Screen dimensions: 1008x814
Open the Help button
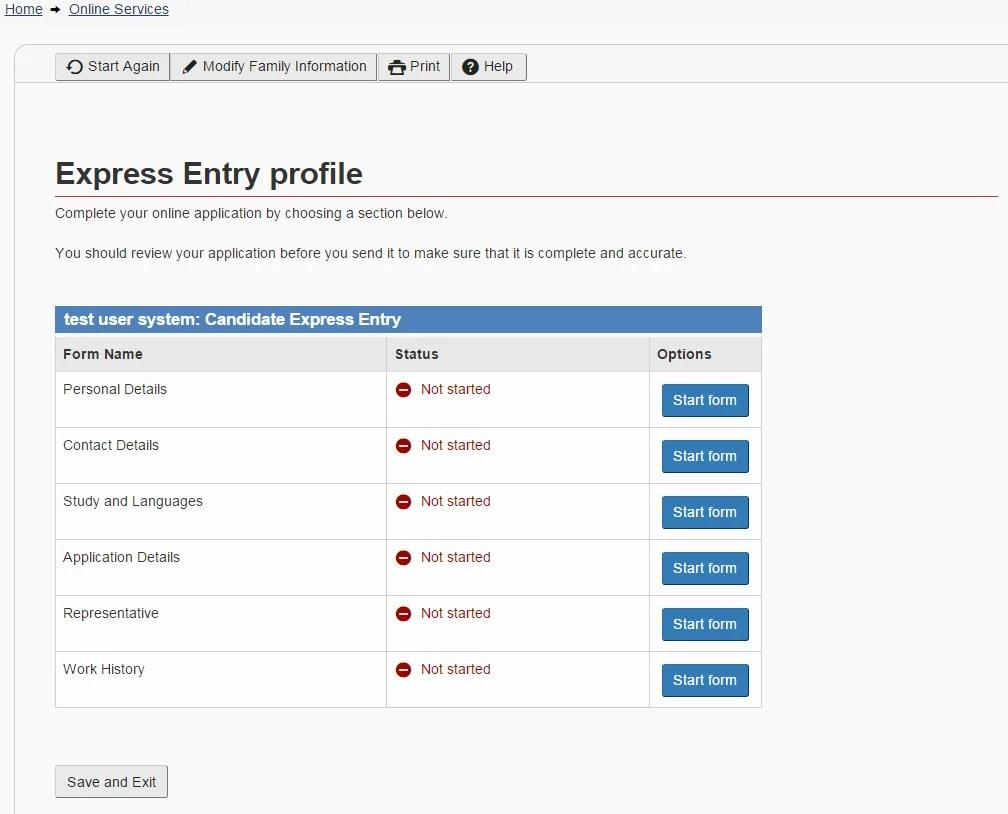pyautogui.click(x=489, y=67)
